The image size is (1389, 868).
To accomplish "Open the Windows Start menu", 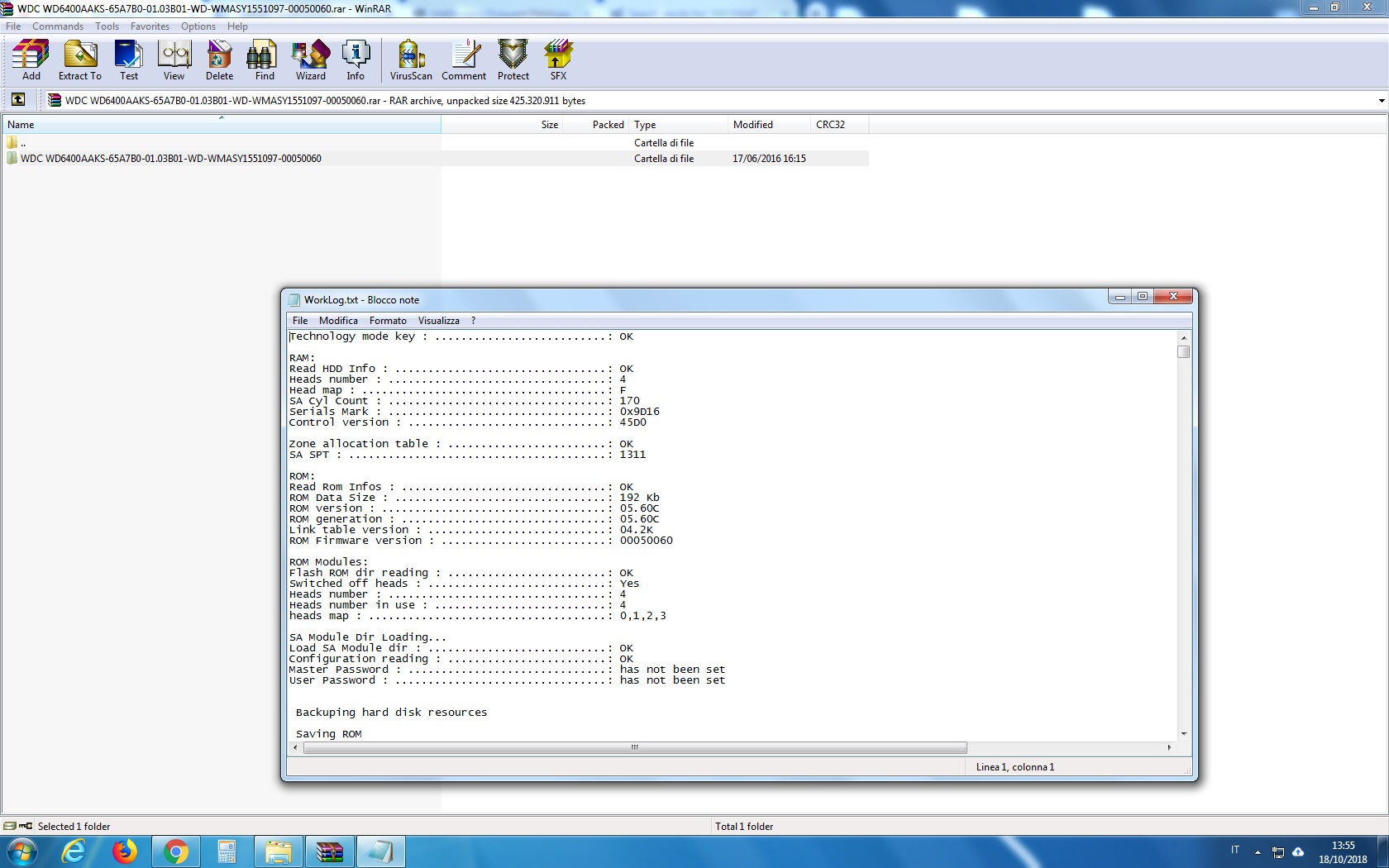I will pyautogui.click(x=22, y=851).
